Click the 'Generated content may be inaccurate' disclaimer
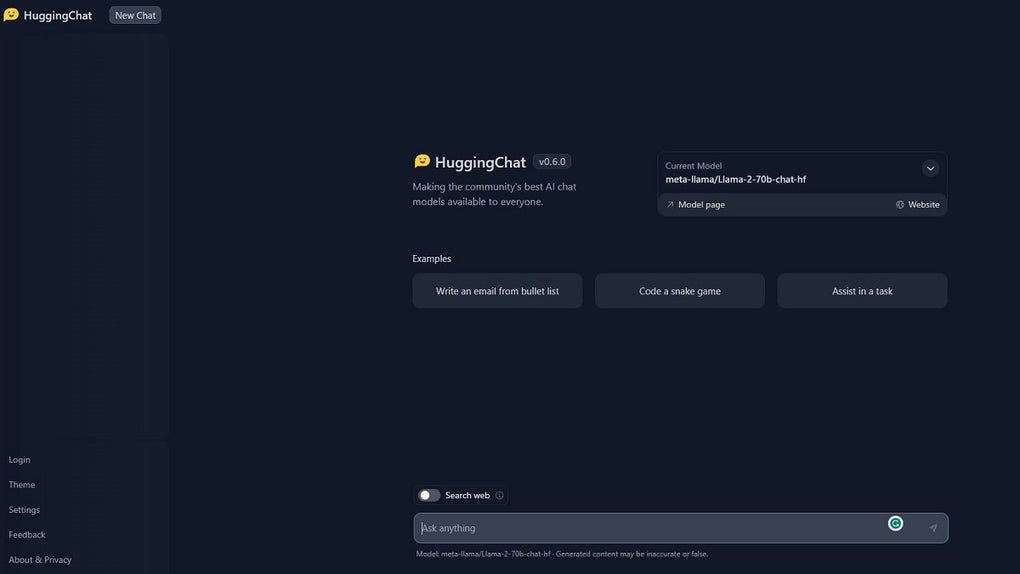The image size is (1020, 574). [632, 554]
